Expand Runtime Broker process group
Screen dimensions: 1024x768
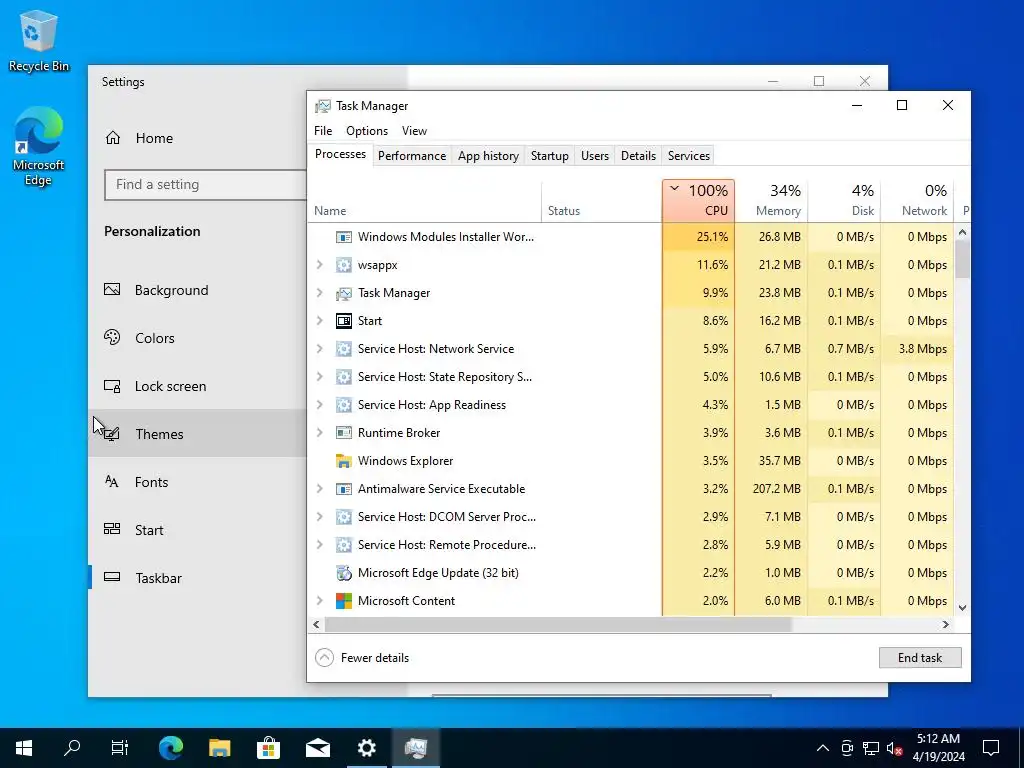click(x=319, y=433)
